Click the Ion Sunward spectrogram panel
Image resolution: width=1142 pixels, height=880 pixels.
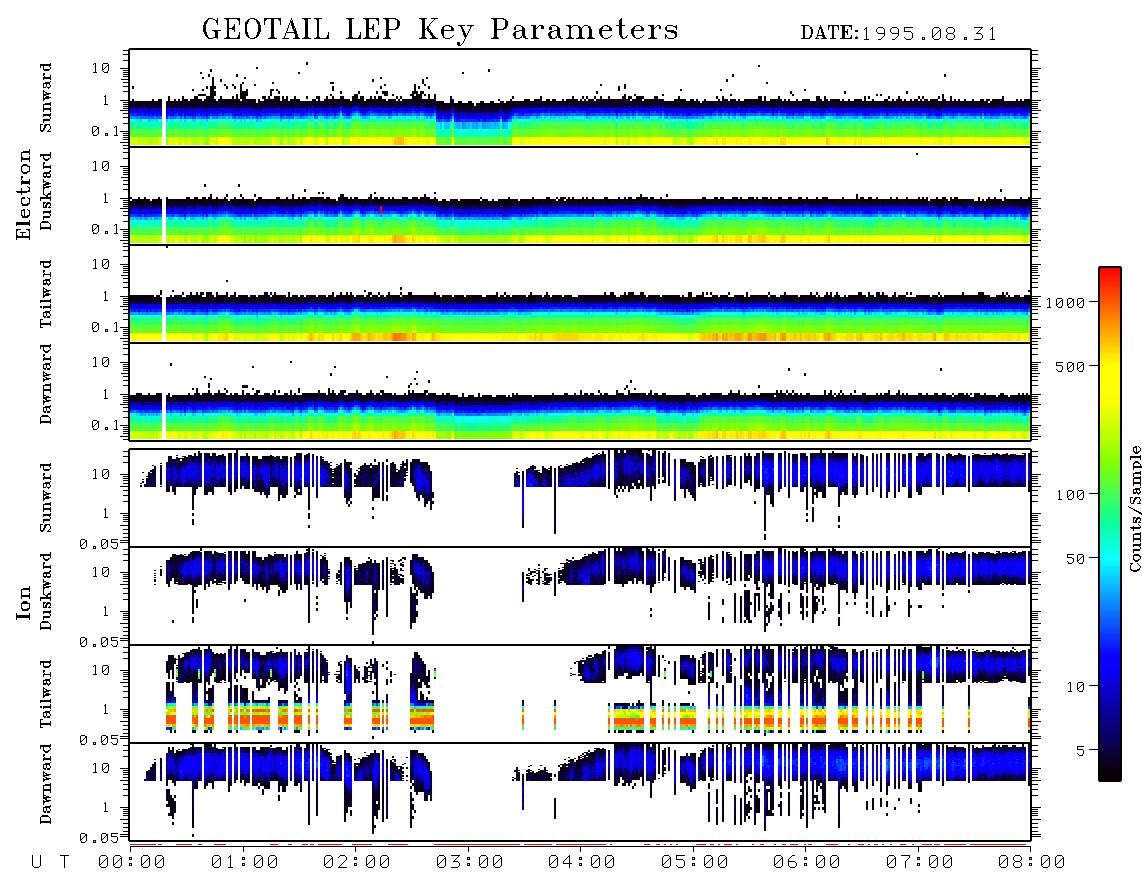[x=580, y=498]
